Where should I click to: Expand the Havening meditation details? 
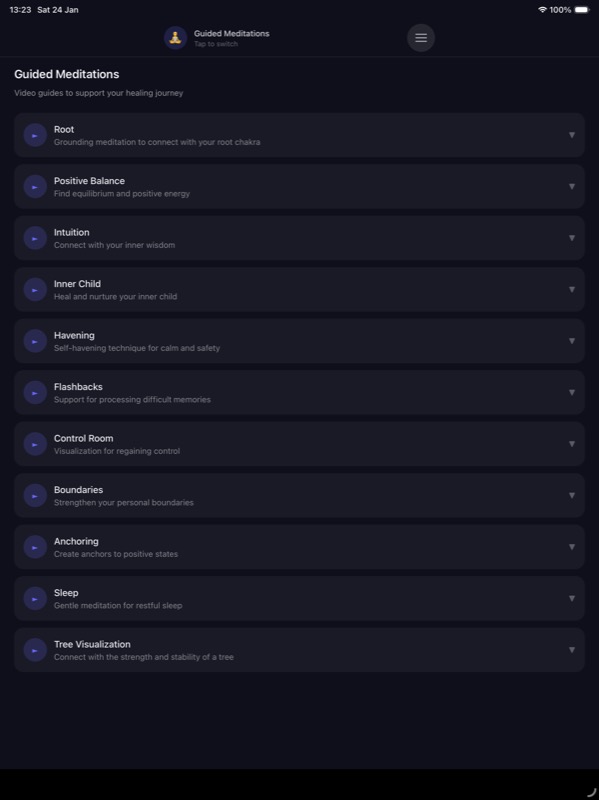571,341
